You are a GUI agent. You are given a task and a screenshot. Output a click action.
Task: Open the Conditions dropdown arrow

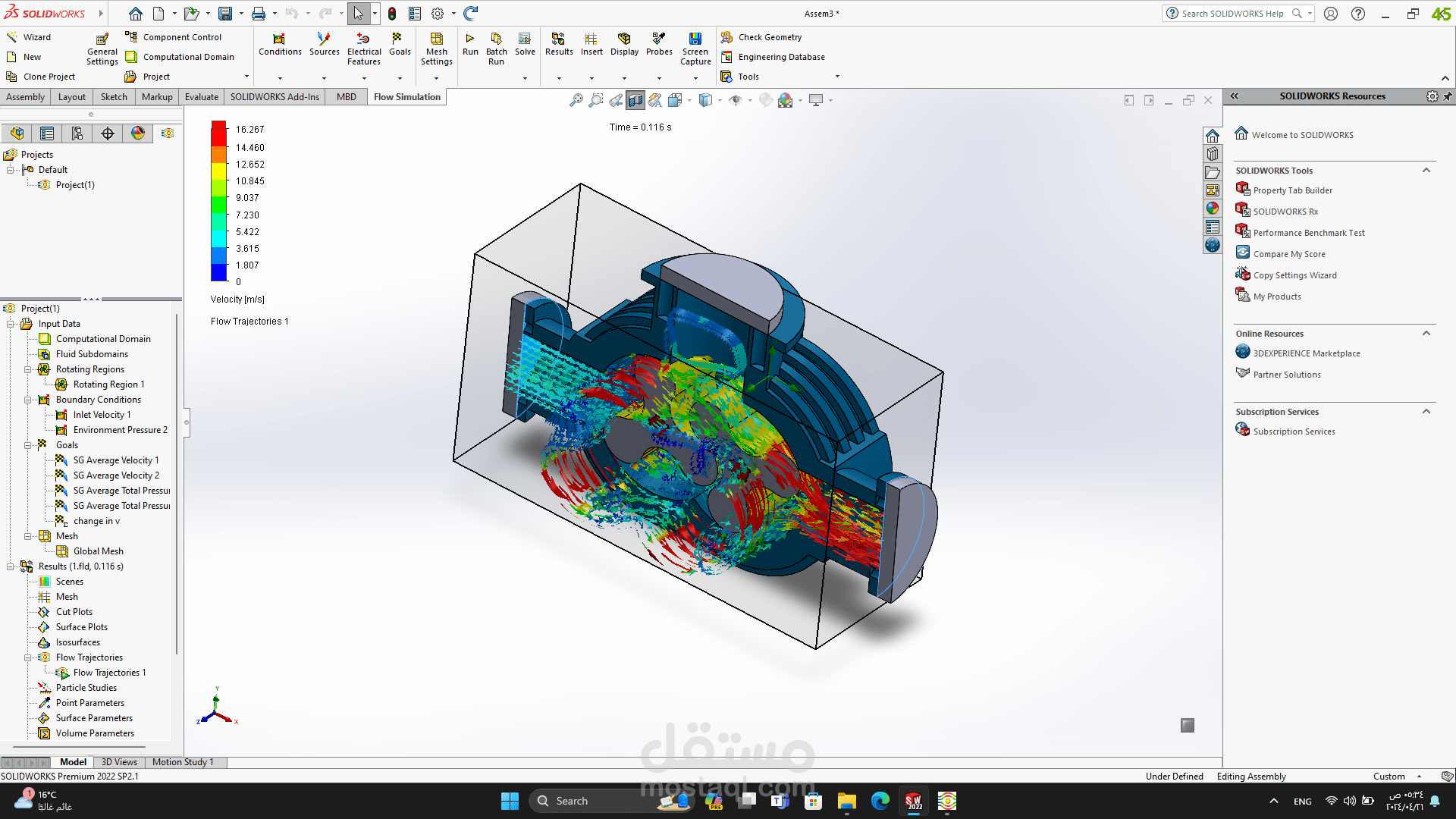coord(280,77)
